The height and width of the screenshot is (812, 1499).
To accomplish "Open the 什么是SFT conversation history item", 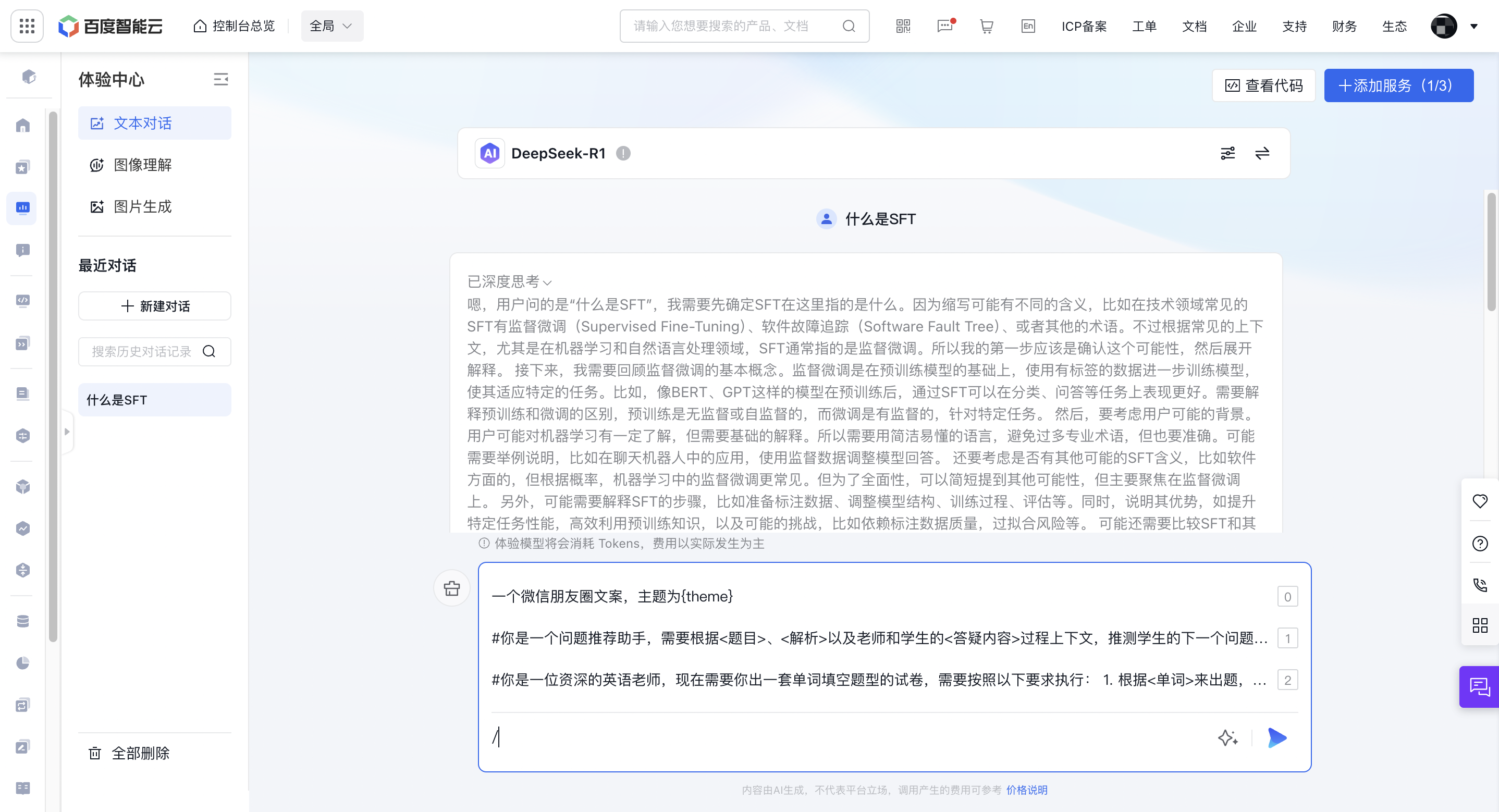I will tap(155, 400).
